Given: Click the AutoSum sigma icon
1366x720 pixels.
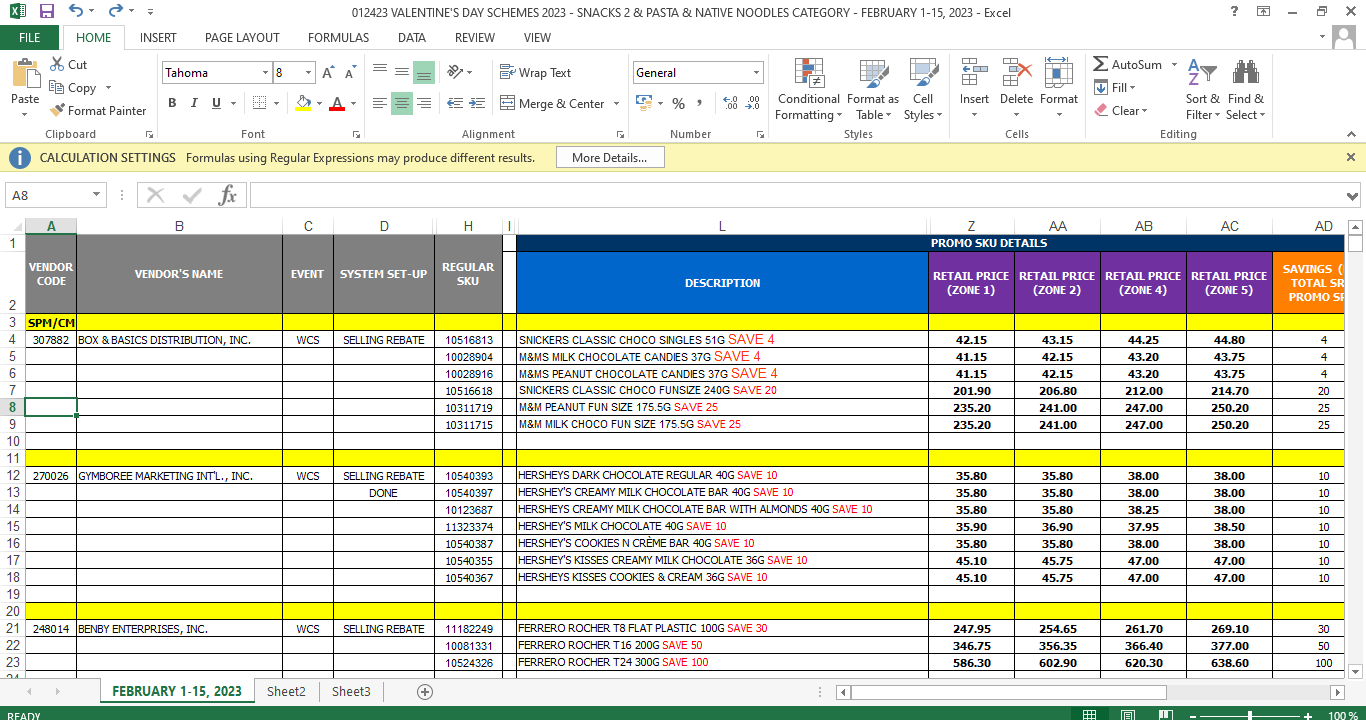Looking at the screenshot, I should (1101, 64).
